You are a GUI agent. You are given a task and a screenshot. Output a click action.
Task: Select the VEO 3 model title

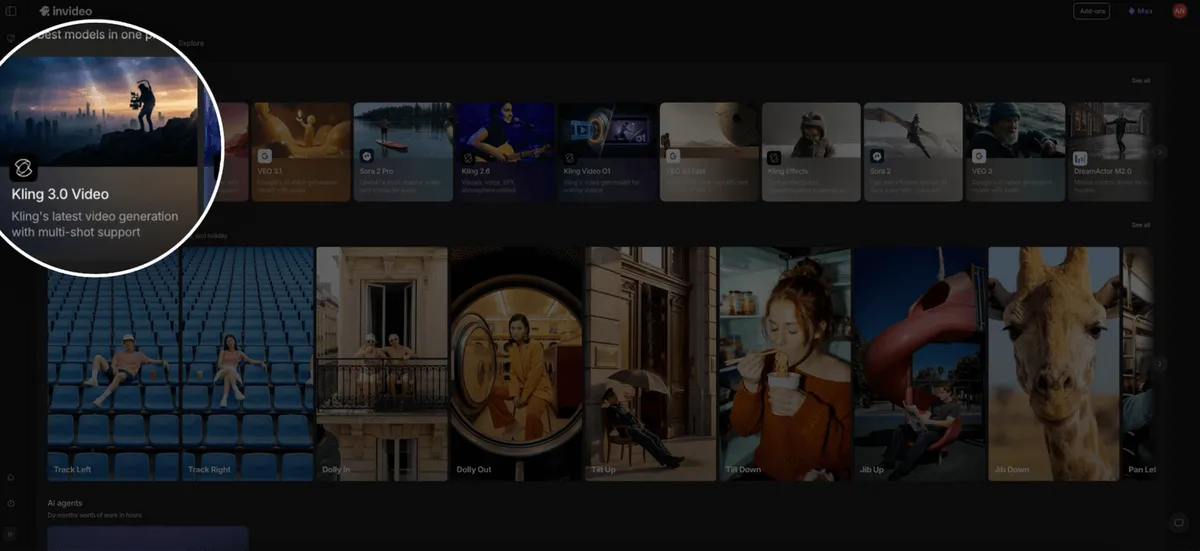point(982,172)
